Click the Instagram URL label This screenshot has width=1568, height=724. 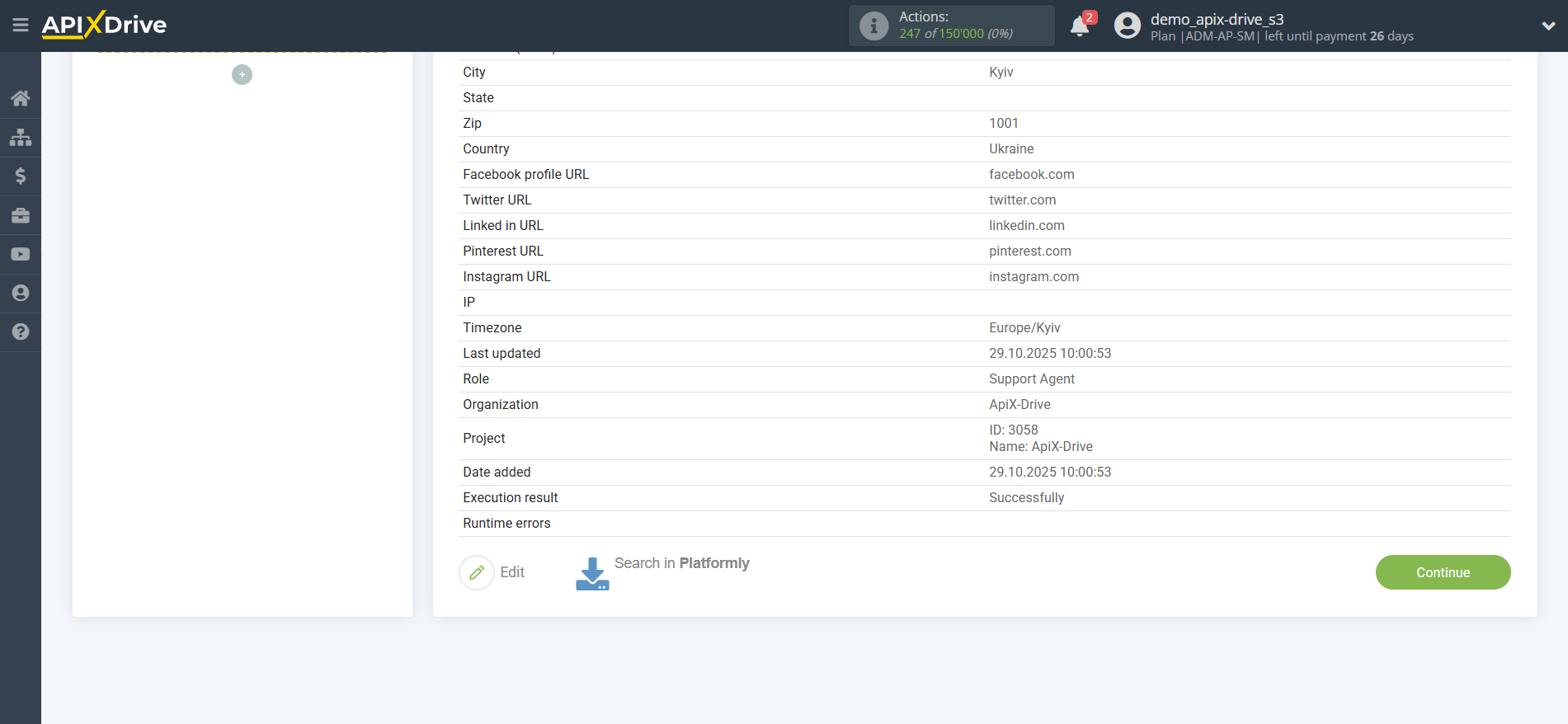click(506, 277)
